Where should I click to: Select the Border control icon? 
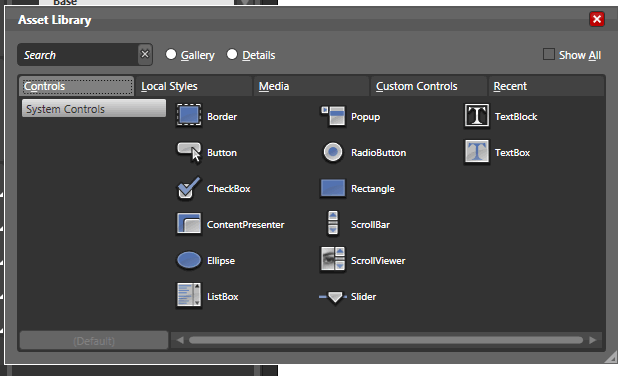coord(189,116)
